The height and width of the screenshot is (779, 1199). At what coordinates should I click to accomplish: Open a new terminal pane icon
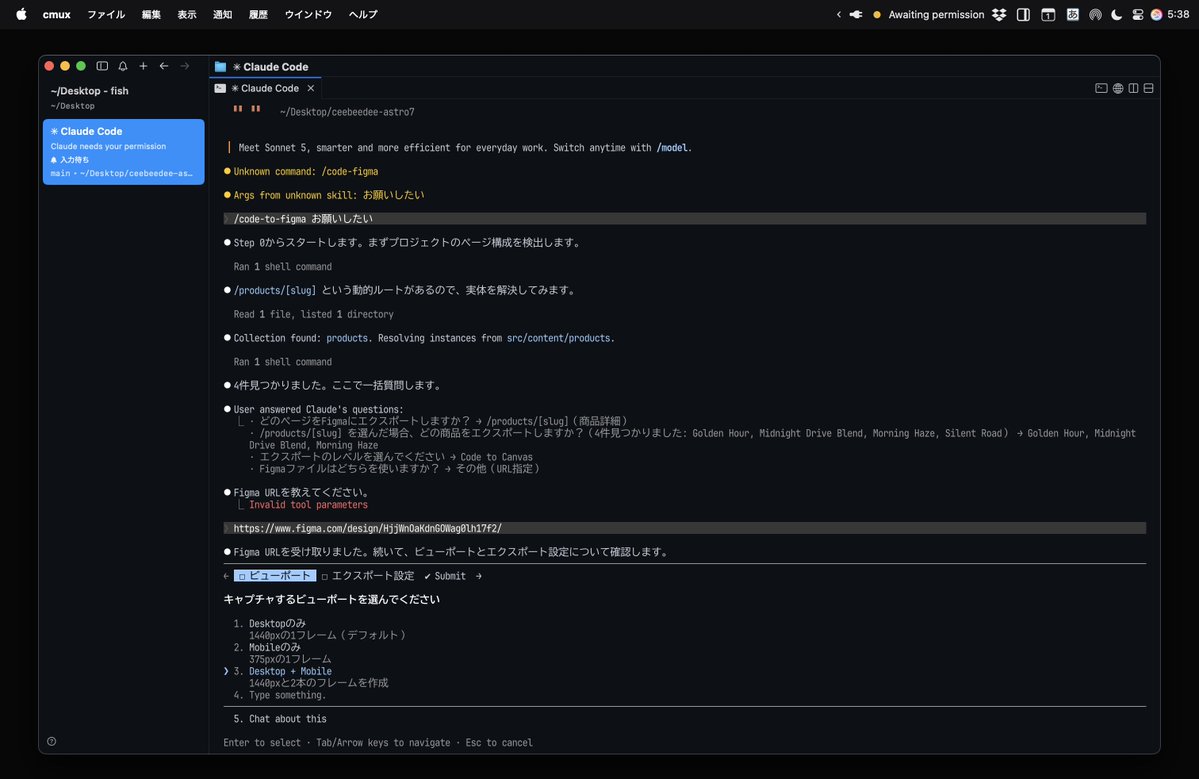tap(1101, 89)
